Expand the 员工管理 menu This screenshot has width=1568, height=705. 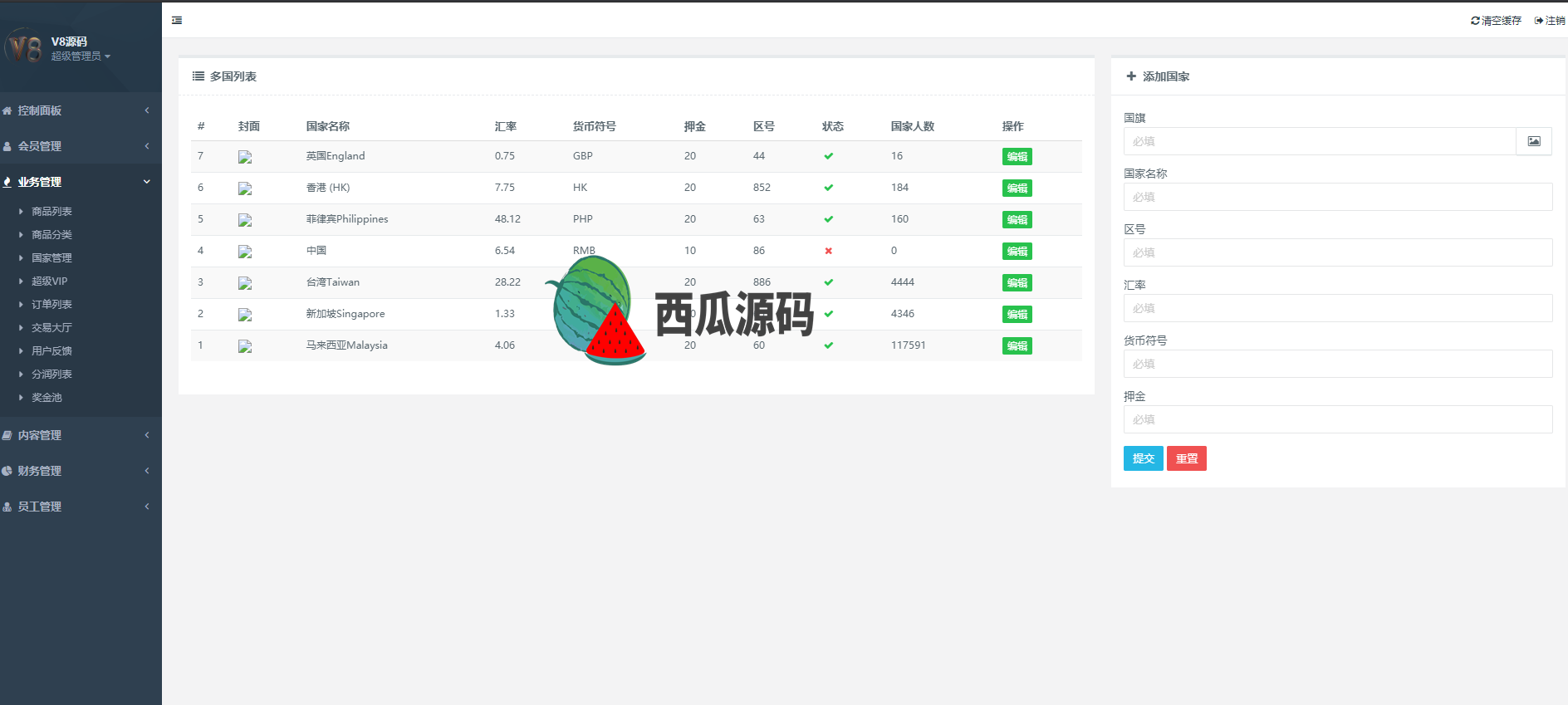(x=81, y=507)
